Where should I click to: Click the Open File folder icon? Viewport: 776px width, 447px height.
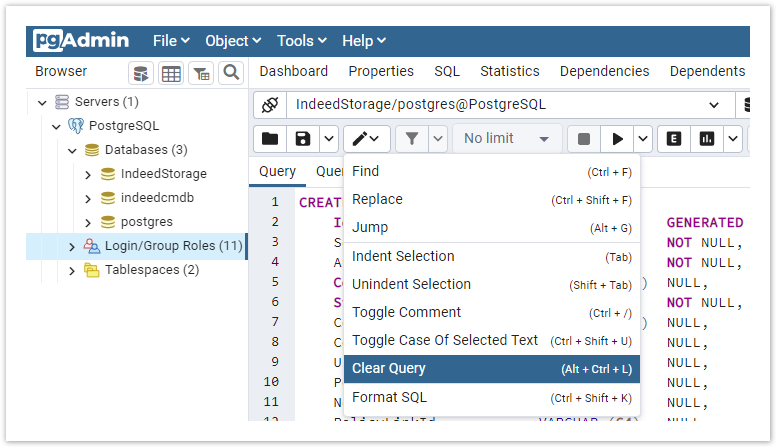pos(269,139)
